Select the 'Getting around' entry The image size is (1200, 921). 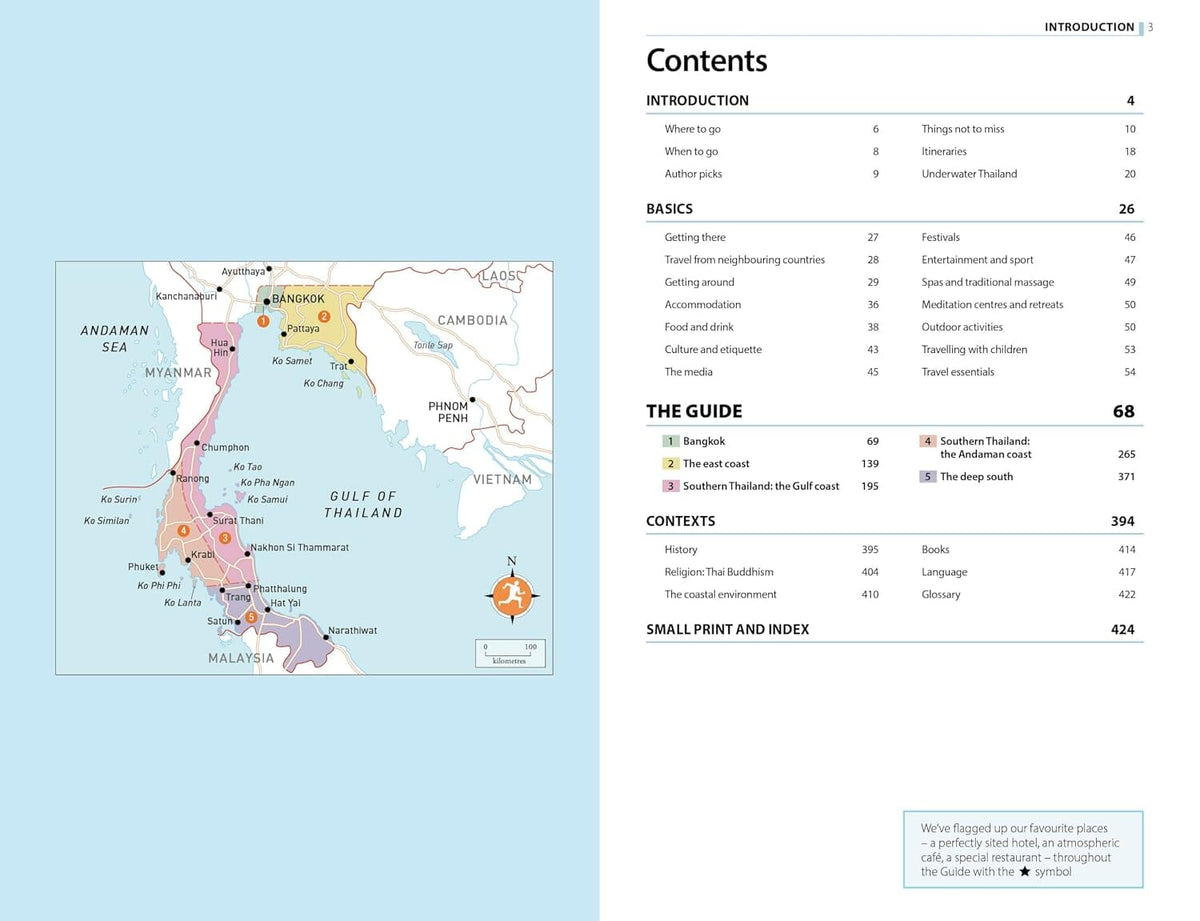[700, 282]
